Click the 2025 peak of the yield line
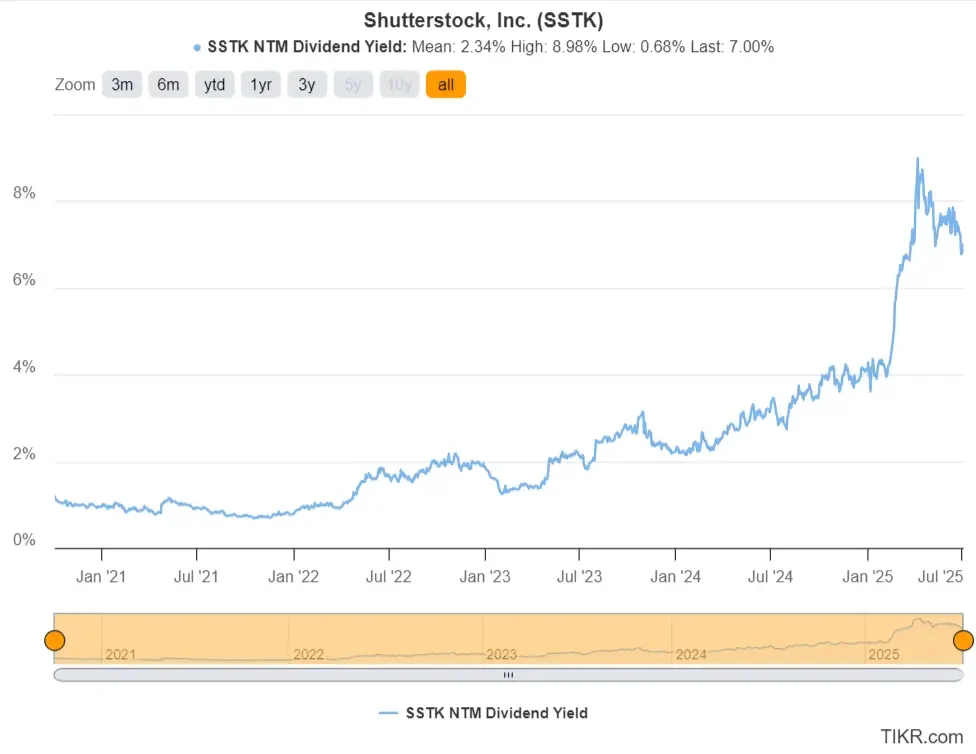Image resolution: width=976 pixels, height=754 pixels. pyautogui.click(x=917, y=159)
